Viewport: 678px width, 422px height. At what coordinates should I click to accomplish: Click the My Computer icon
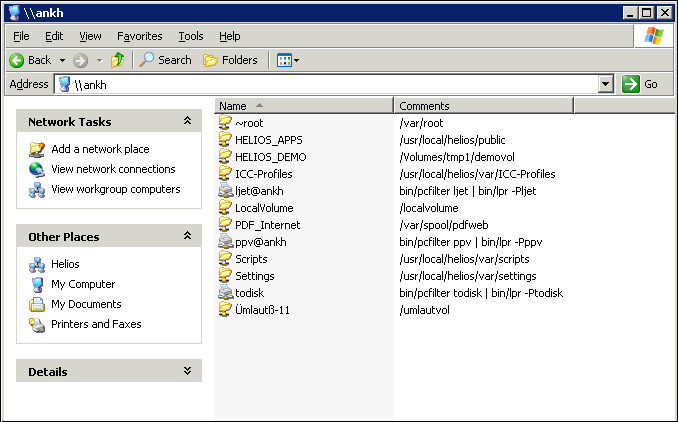point(37,284)
